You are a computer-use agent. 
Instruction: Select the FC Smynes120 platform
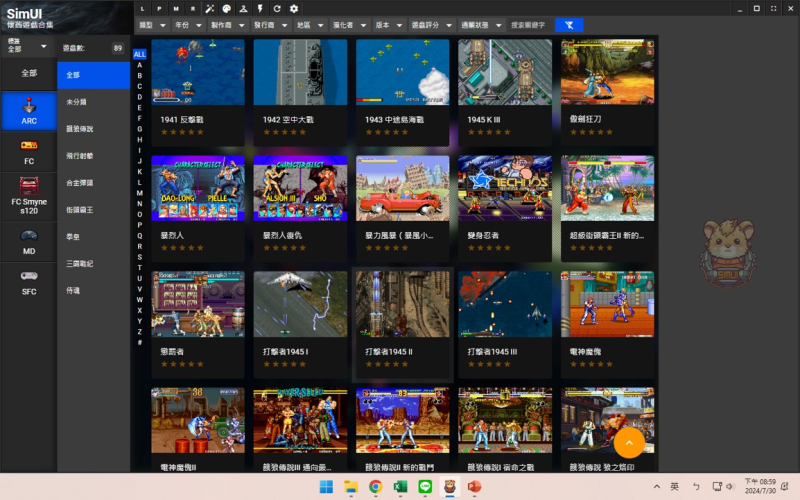point(29,196)
